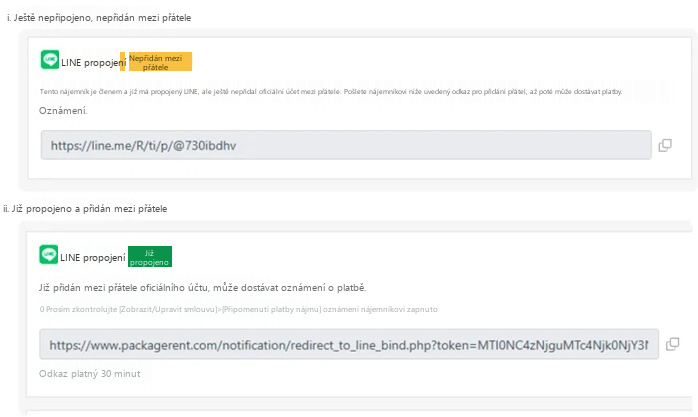Click the sentence starting 'Již přidán mezi přátele oficiálního účtu'
The image size is (698, 417).
pyautogui.click(x=203, y=288)
